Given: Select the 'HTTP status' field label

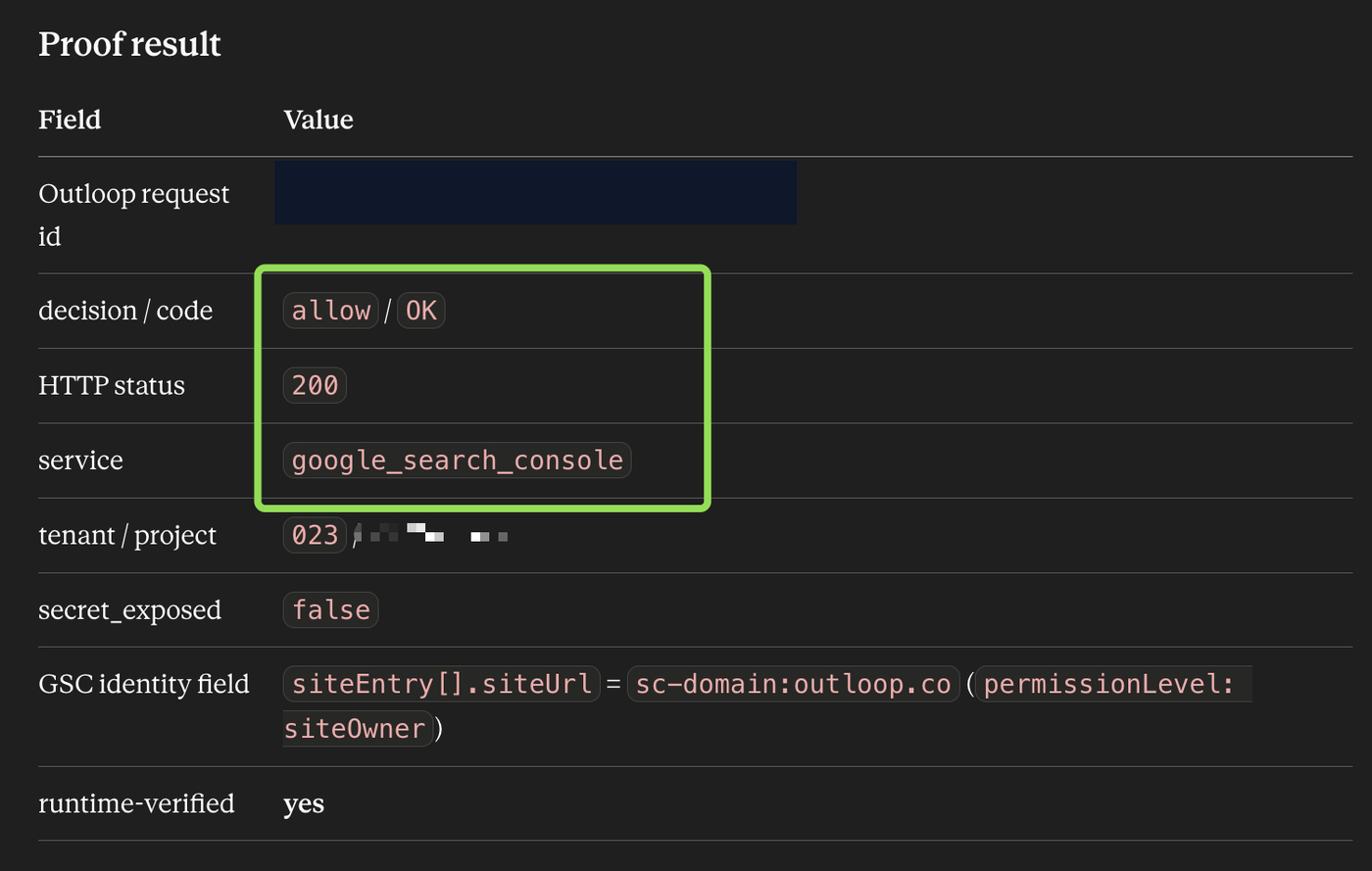Looking at the screenshot, I should [x=112, y=385].
